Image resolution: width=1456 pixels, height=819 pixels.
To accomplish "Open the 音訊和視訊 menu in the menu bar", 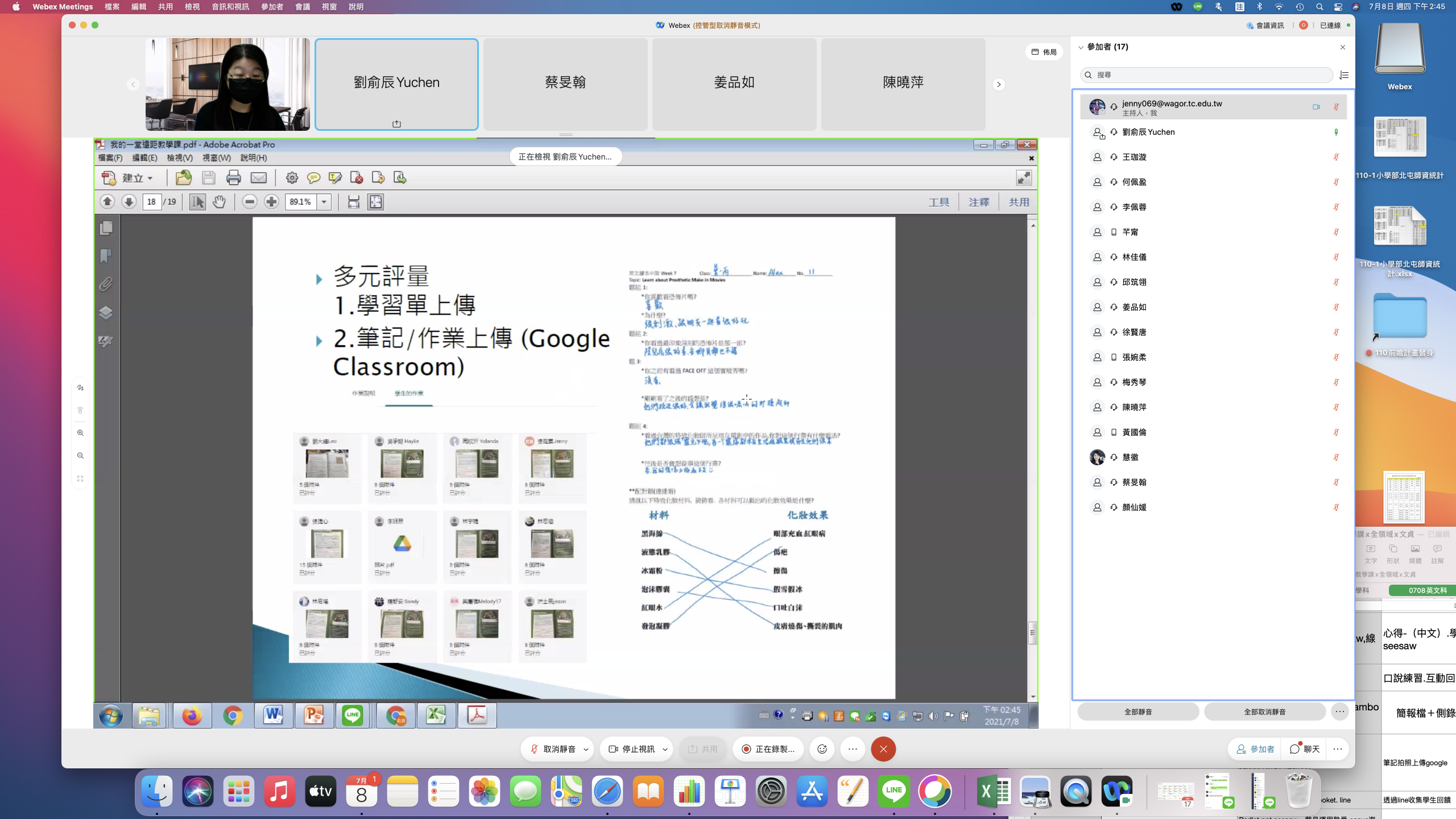I will 230,7.
